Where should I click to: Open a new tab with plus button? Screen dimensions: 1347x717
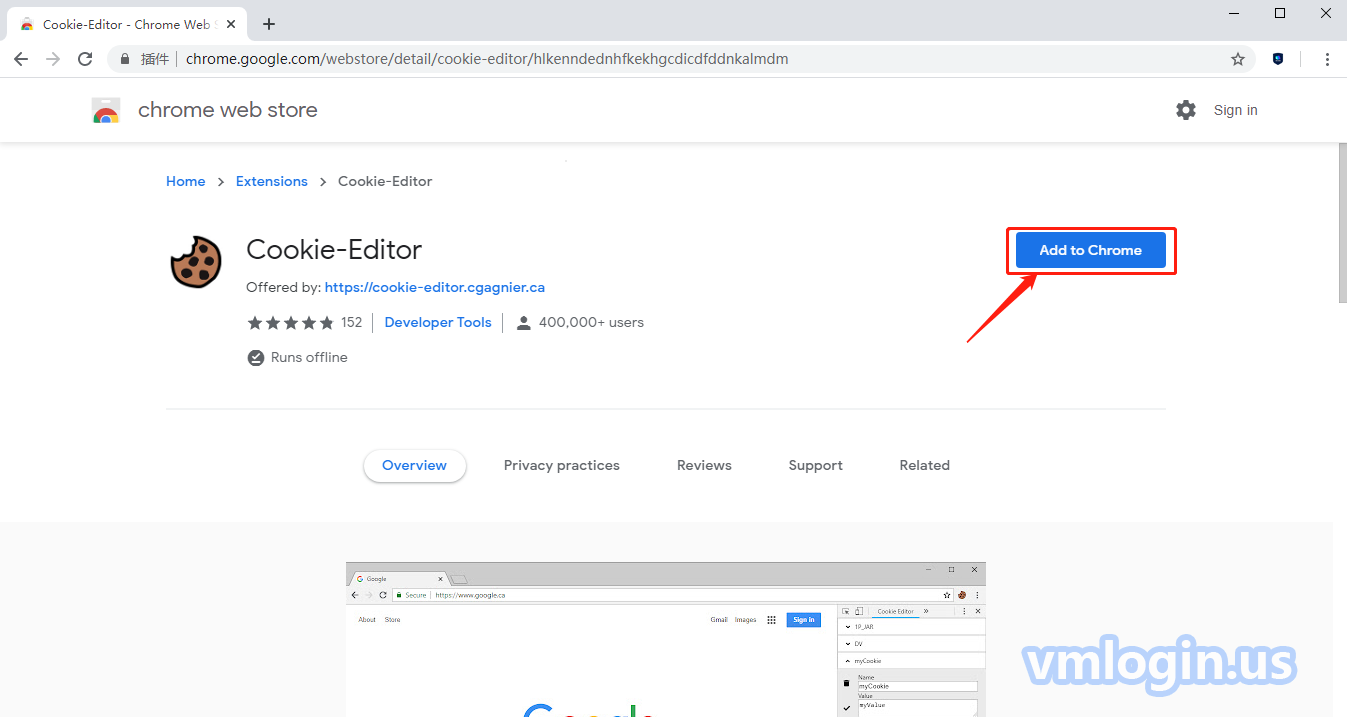pyautogui.click(x=269, y=24)
